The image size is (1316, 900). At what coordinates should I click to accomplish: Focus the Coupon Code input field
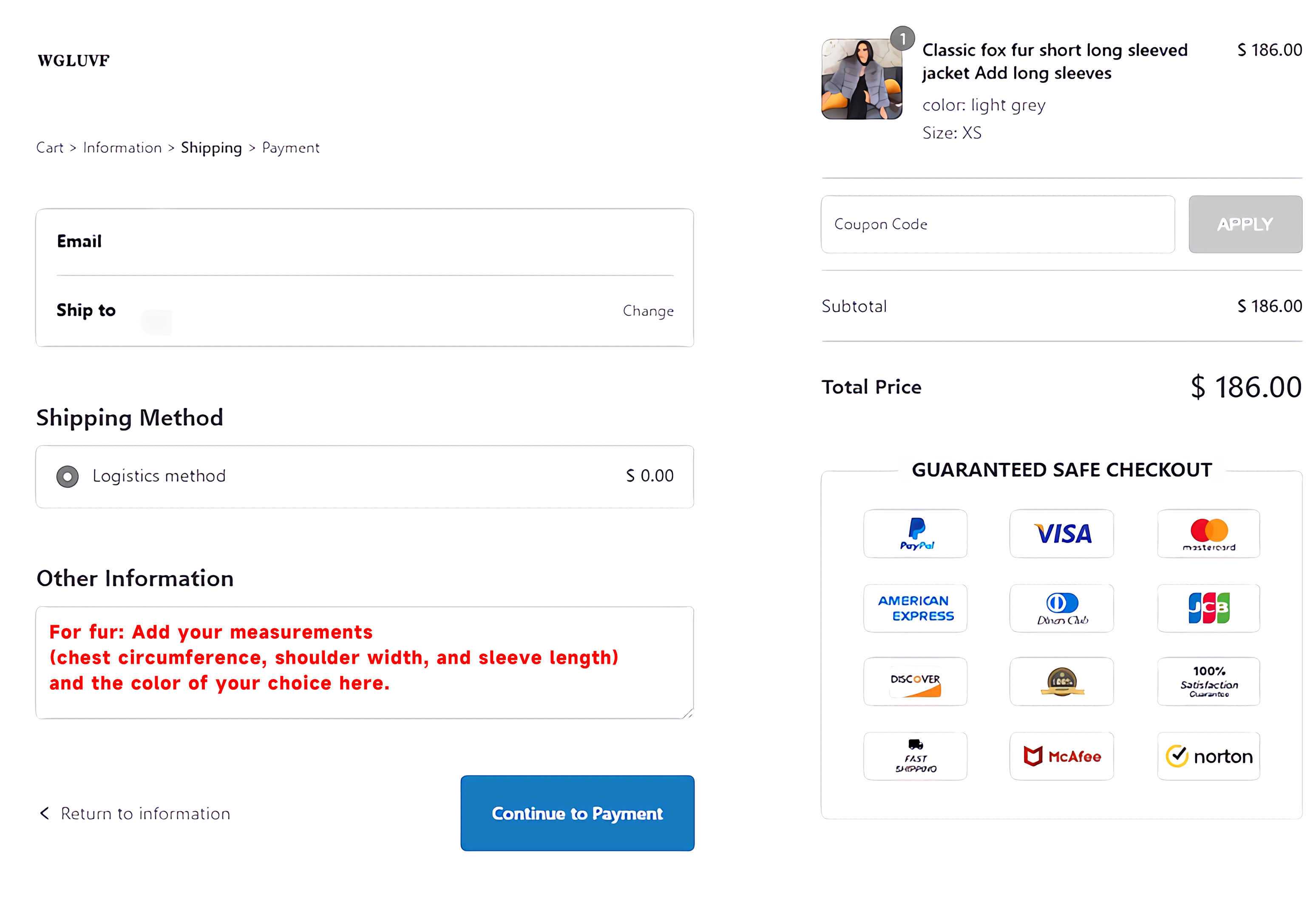pyautogui.click(x=998, y=224)
